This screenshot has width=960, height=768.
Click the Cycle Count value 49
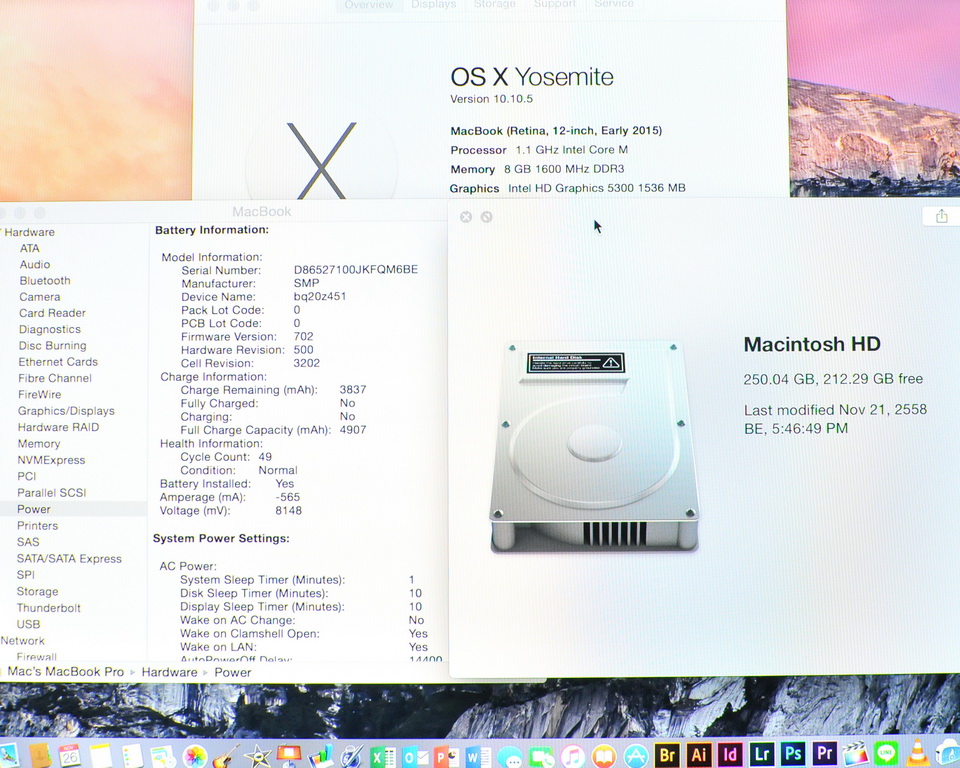tap(265, 457)
